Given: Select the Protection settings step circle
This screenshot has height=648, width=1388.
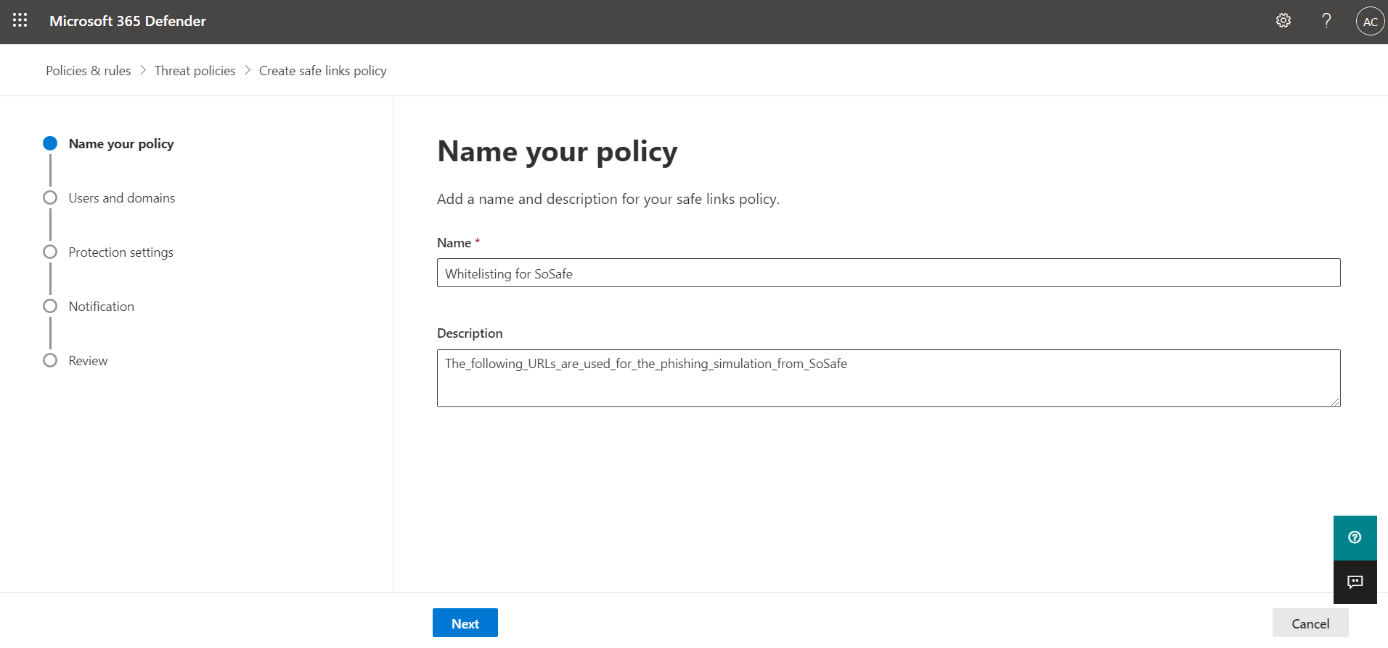Looking at the screenshot, I should (50, 252).
